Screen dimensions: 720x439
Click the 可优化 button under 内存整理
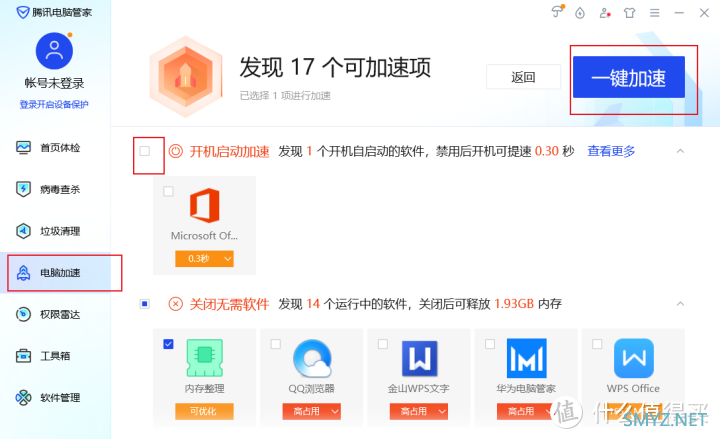click(x=204, y=411)
